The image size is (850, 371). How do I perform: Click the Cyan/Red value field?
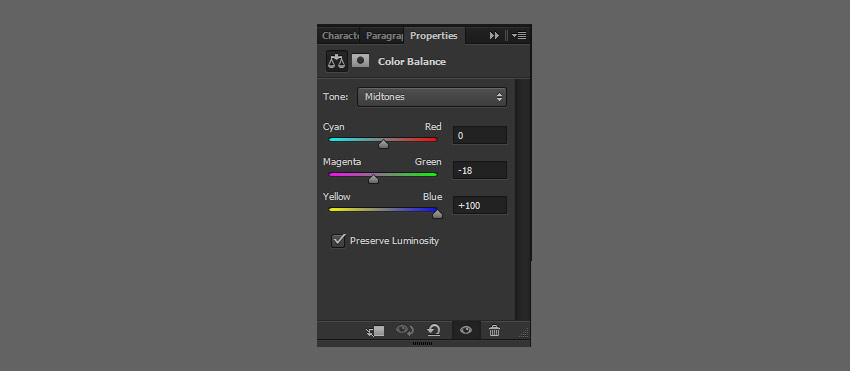tap(480, 136)
